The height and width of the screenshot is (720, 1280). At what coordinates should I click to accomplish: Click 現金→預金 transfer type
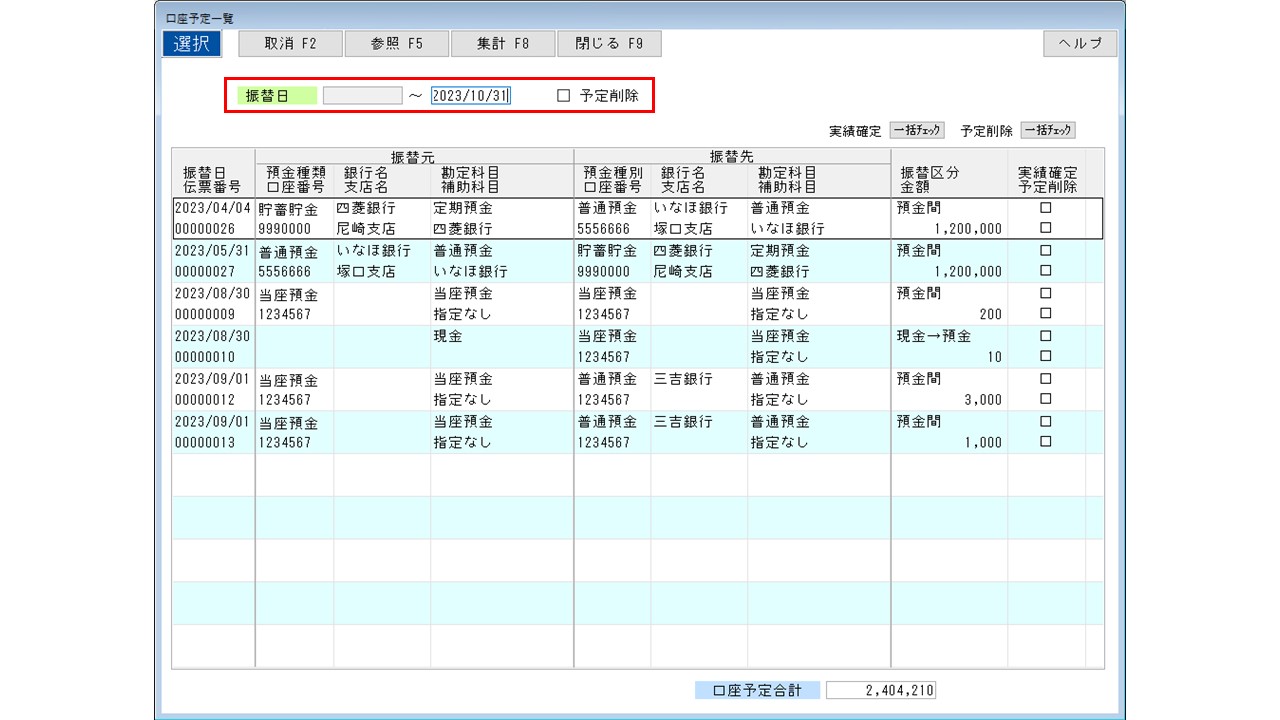point(934,337)
